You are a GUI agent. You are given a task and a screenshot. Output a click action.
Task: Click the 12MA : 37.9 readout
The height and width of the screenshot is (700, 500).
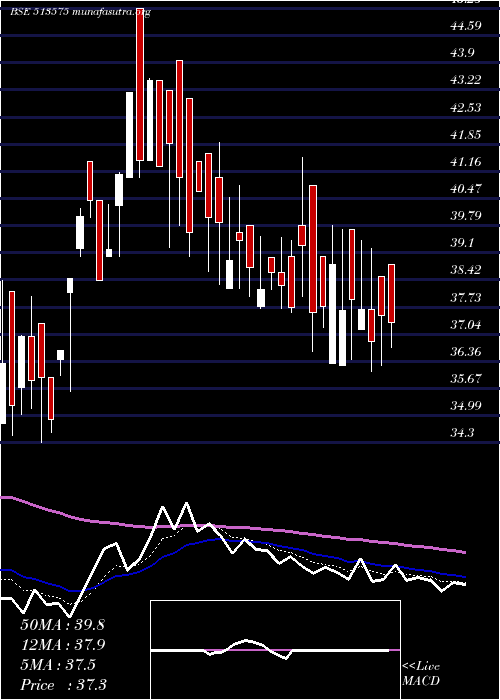pyautogui.click(x=62, y=645)
